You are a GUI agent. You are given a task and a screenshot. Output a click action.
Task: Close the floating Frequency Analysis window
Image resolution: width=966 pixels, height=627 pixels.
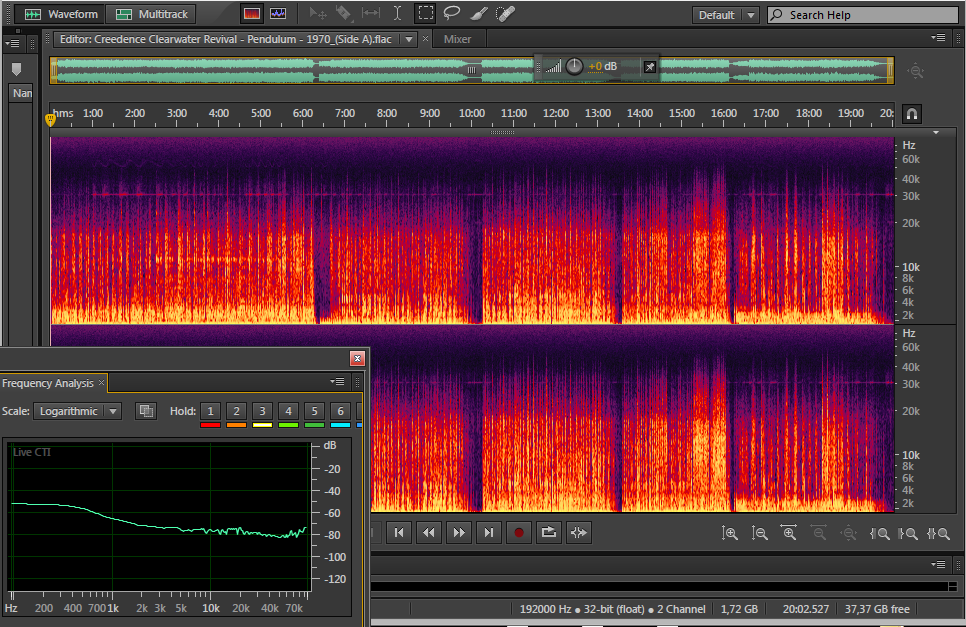357,358
